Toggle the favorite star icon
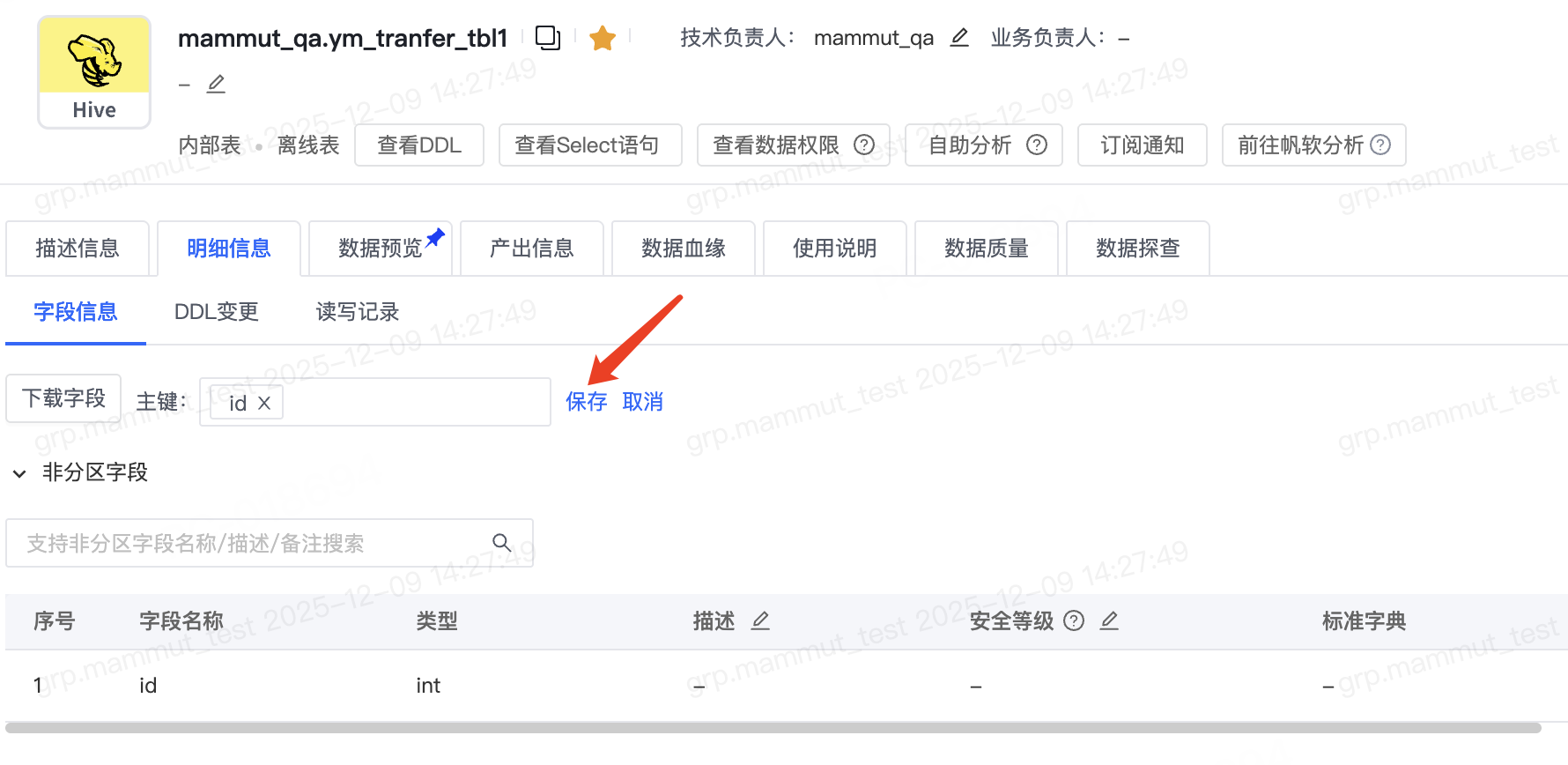 pyautogui.click(x=603, y=38)
